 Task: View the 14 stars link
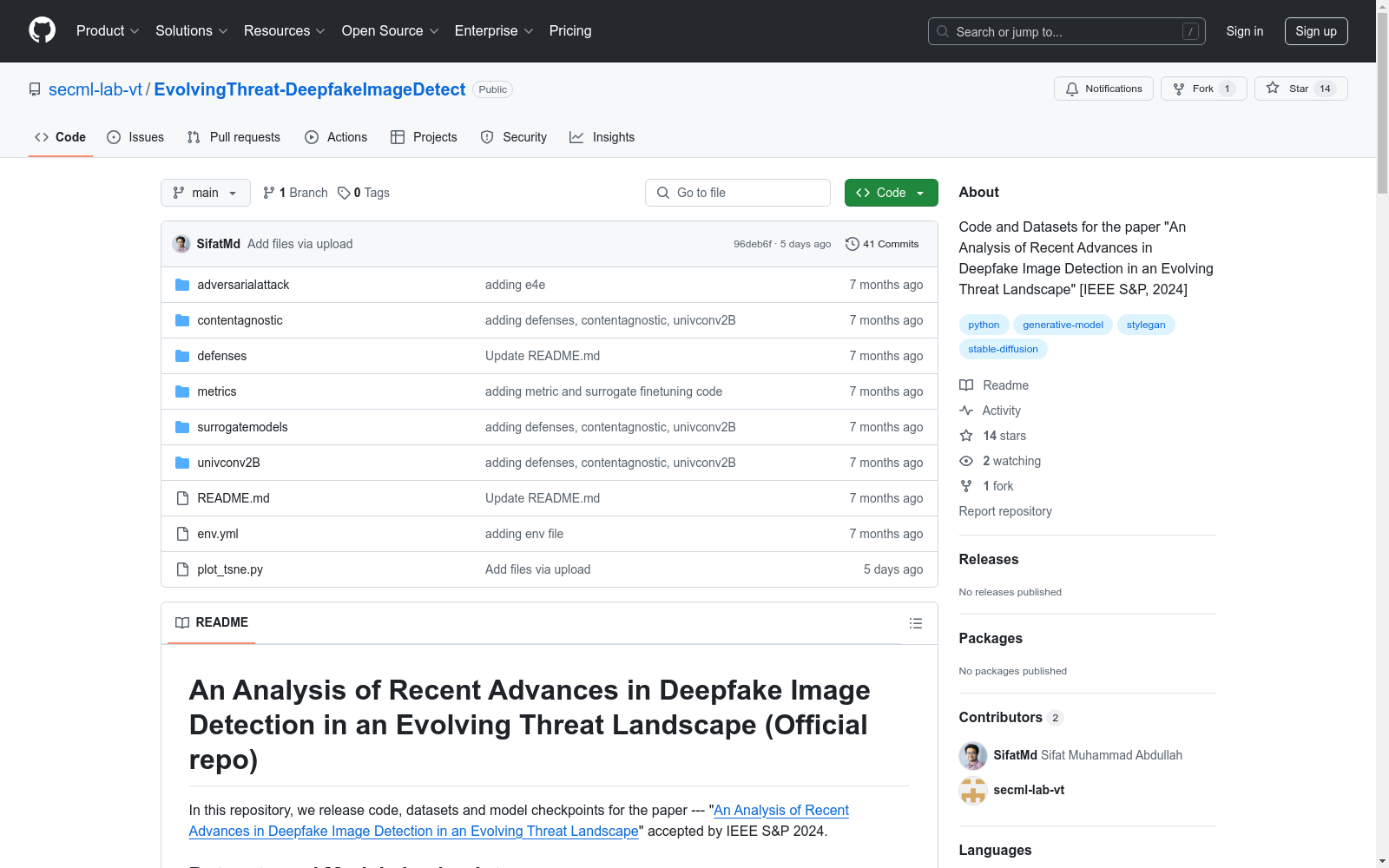click(993, 436)
